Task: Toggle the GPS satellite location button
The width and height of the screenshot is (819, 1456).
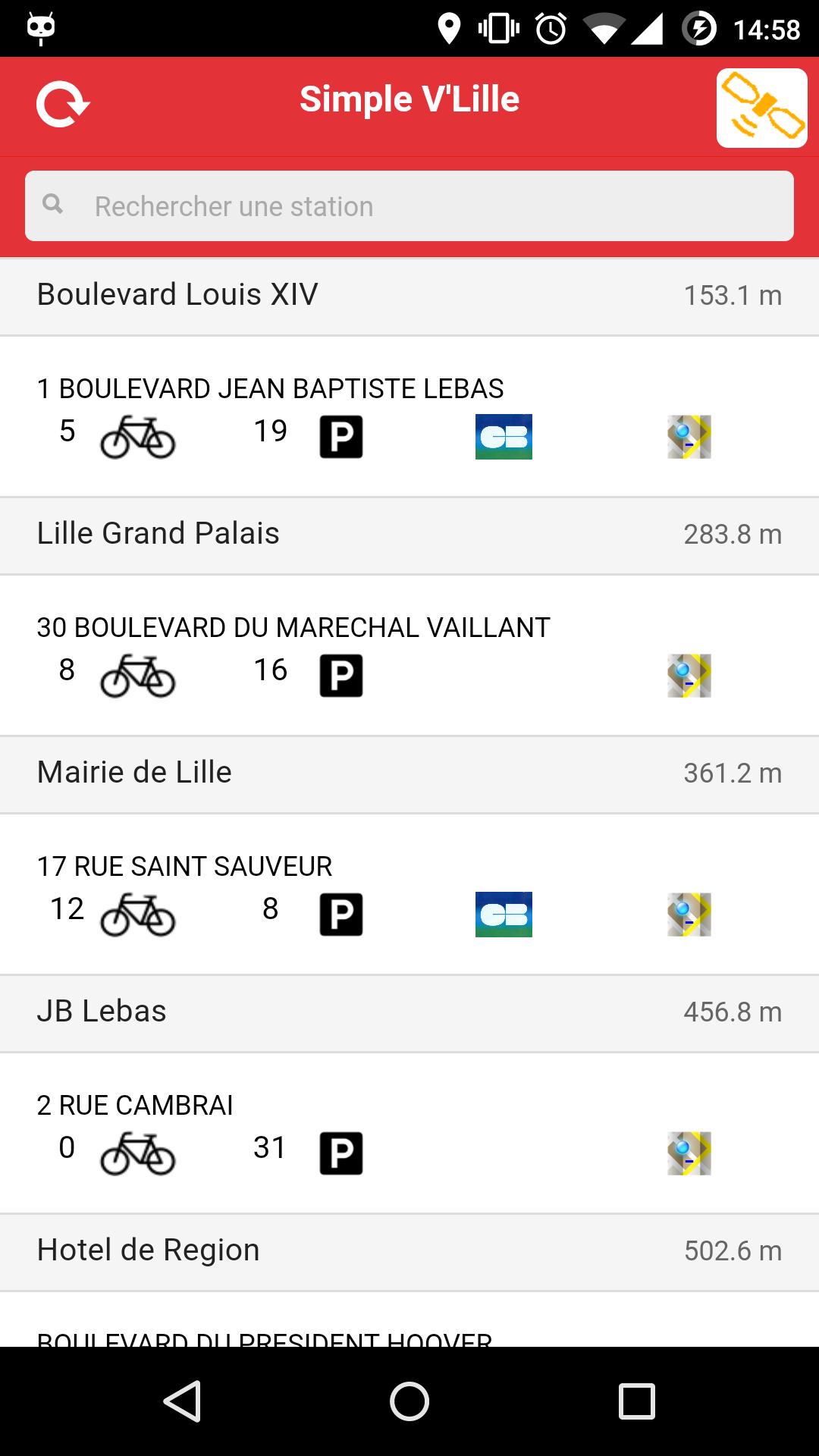Action: click(761, 108)
